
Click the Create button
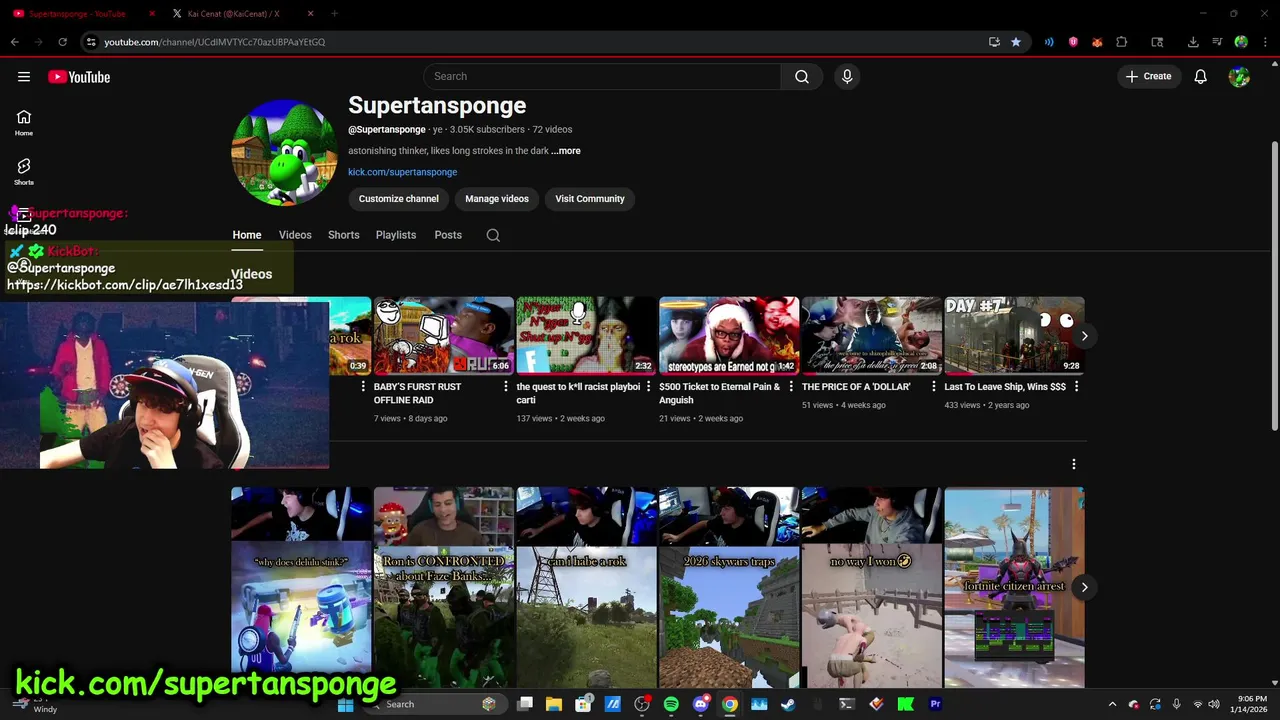(1148, 77)
